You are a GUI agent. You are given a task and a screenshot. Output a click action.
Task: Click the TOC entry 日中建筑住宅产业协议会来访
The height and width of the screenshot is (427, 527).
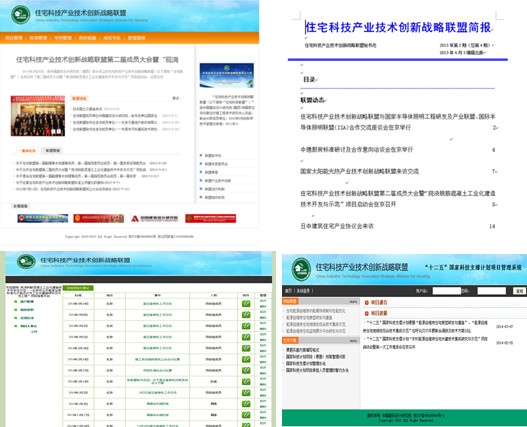click(337, 226)
